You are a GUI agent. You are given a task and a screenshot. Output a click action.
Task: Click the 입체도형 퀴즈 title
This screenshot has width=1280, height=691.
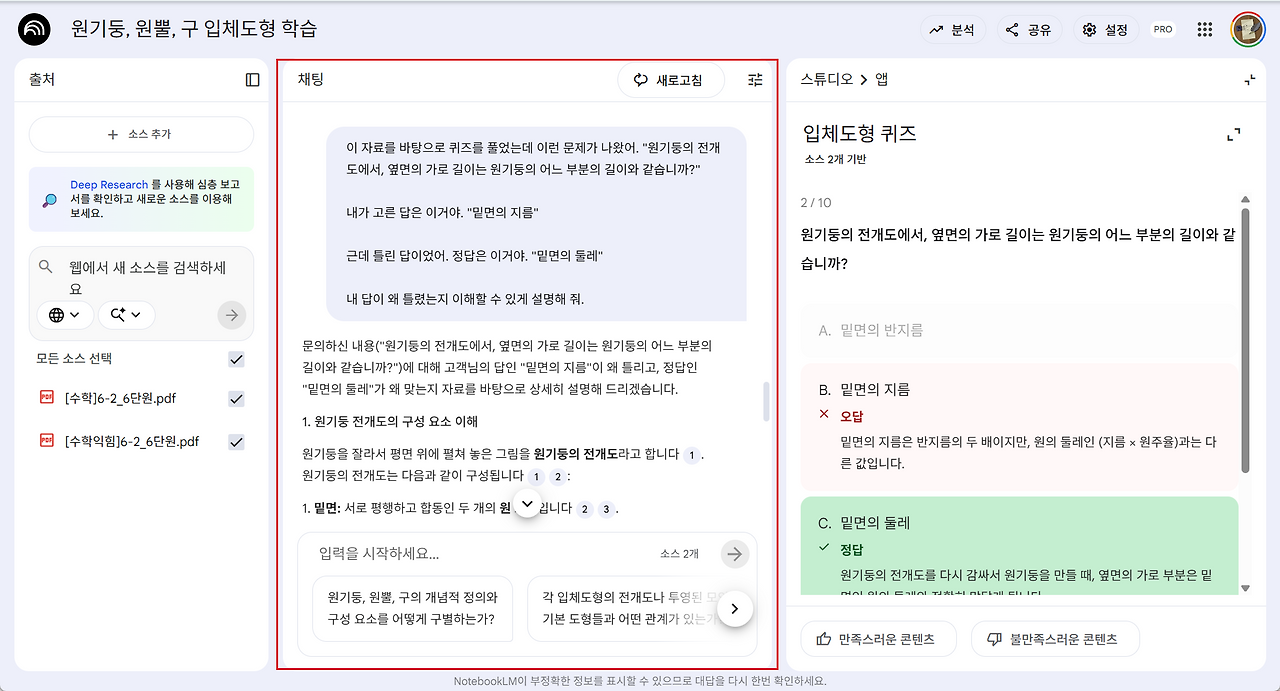point(860,134)
